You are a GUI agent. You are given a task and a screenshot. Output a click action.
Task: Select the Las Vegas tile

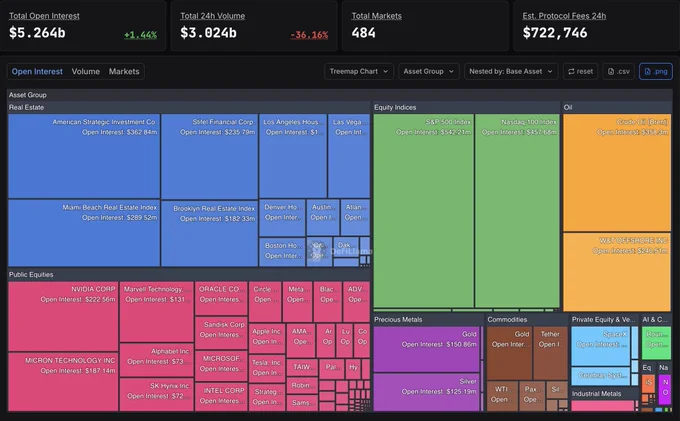[349, 156]
